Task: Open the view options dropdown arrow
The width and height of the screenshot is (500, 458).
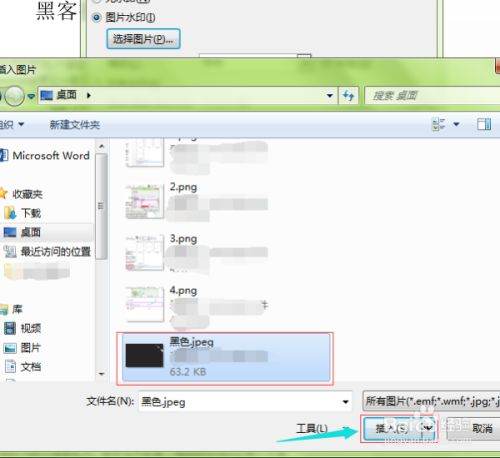Action: [456, 124]
